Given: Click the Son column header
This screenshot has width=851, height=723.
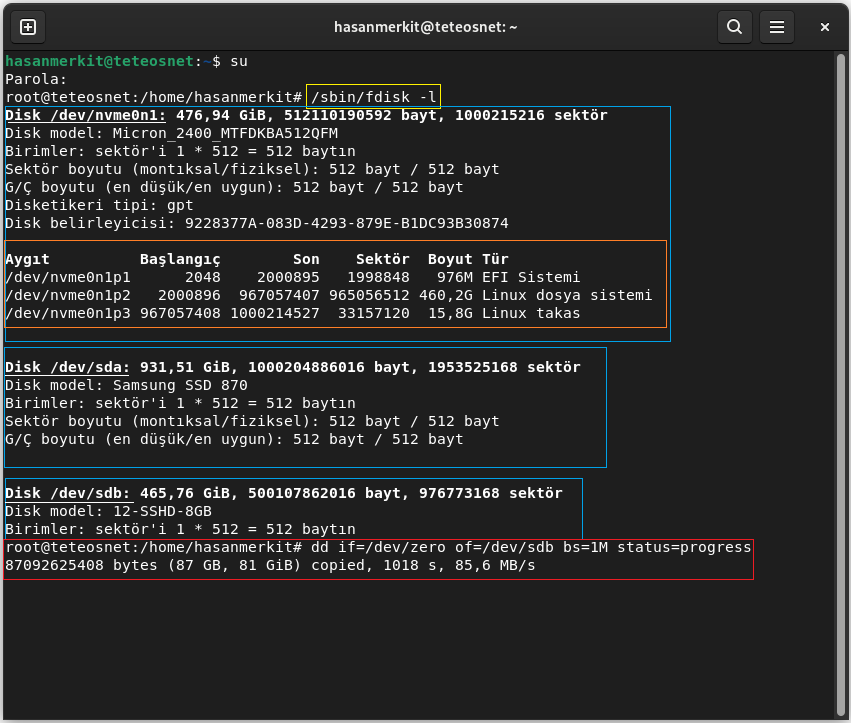Looking at the screenshot, I should (x=306, y=259).
